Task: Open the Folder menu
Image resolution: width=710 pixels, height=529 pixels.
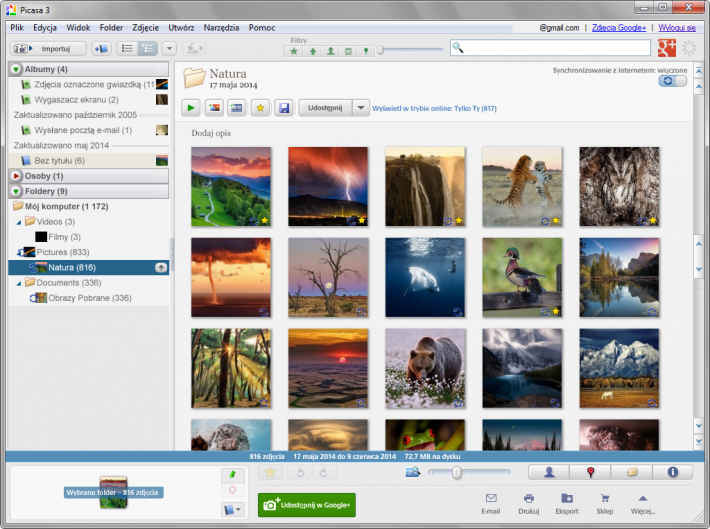Action: point(111,28)
